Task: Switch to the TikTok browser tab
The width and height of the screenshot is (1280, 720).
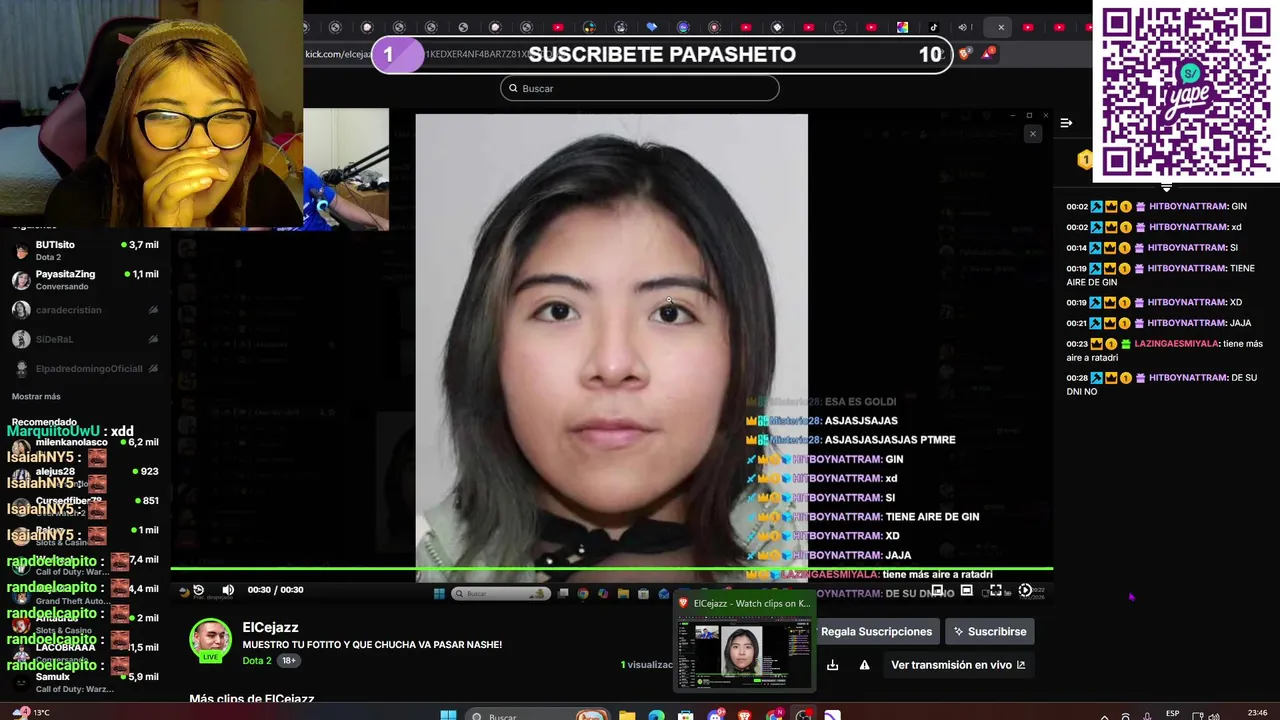Action: click(x=933, y=27)
